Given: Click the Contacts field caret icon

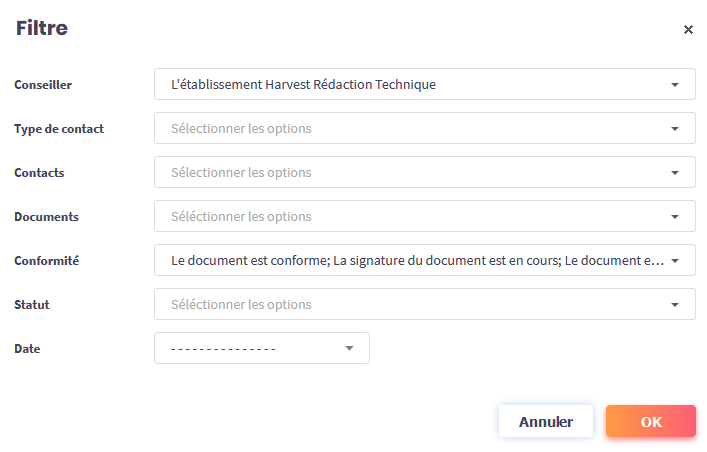Looking at the screenshot, I should (675, 173).
